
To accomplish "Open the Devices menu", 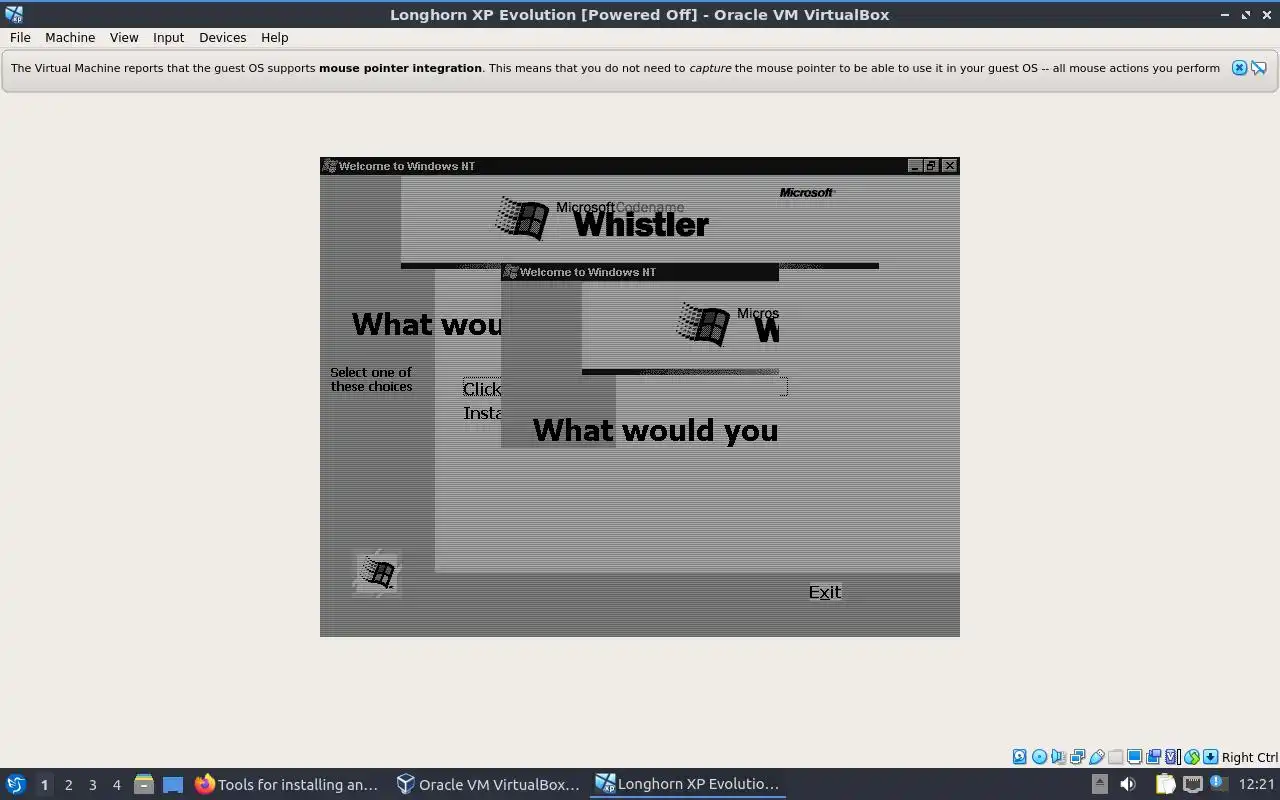I will point(222,37).
